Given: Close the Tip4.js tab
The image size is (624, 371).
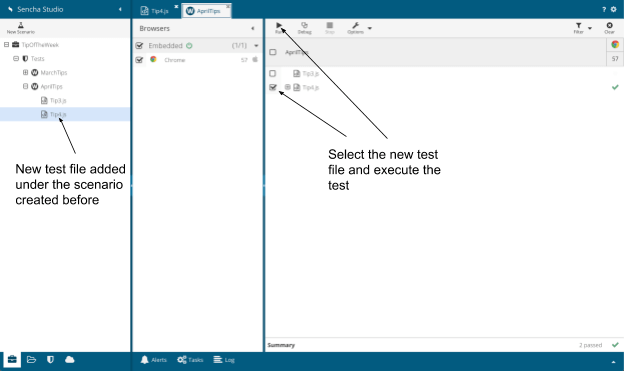Looking at the screenshot, I should pyautogui.click(x=176, y=6).
